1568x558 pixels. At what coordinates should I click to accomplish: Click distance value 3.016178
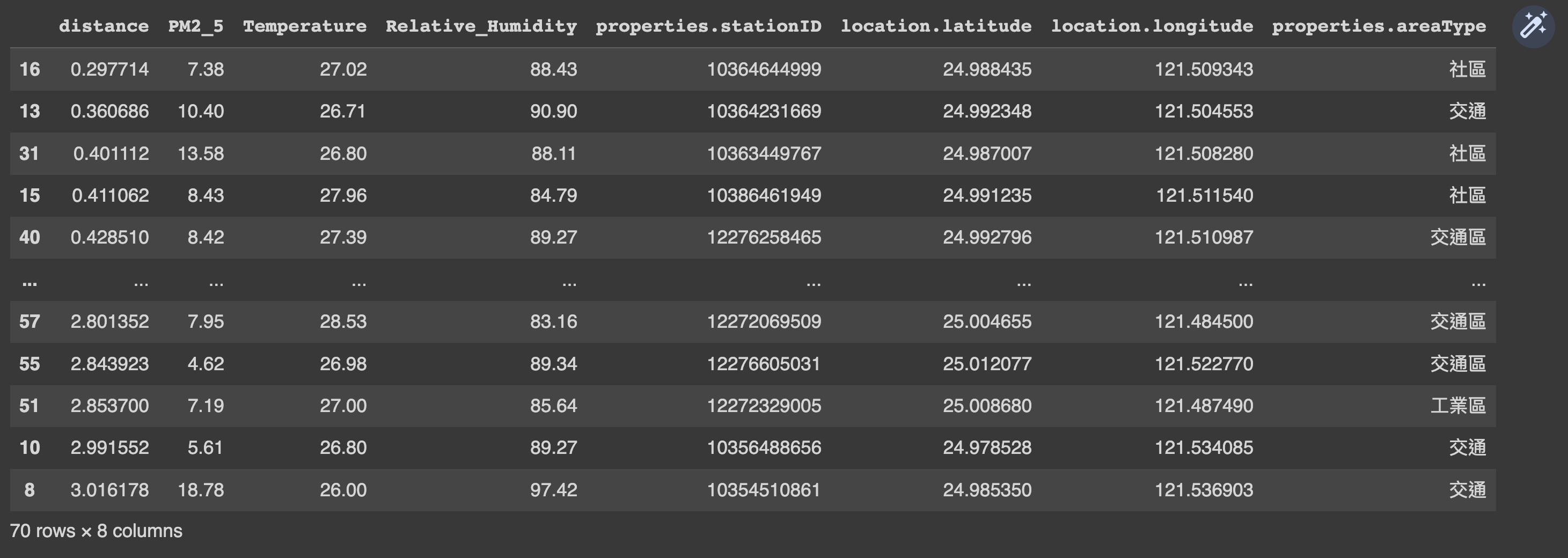tap(109, 490)
